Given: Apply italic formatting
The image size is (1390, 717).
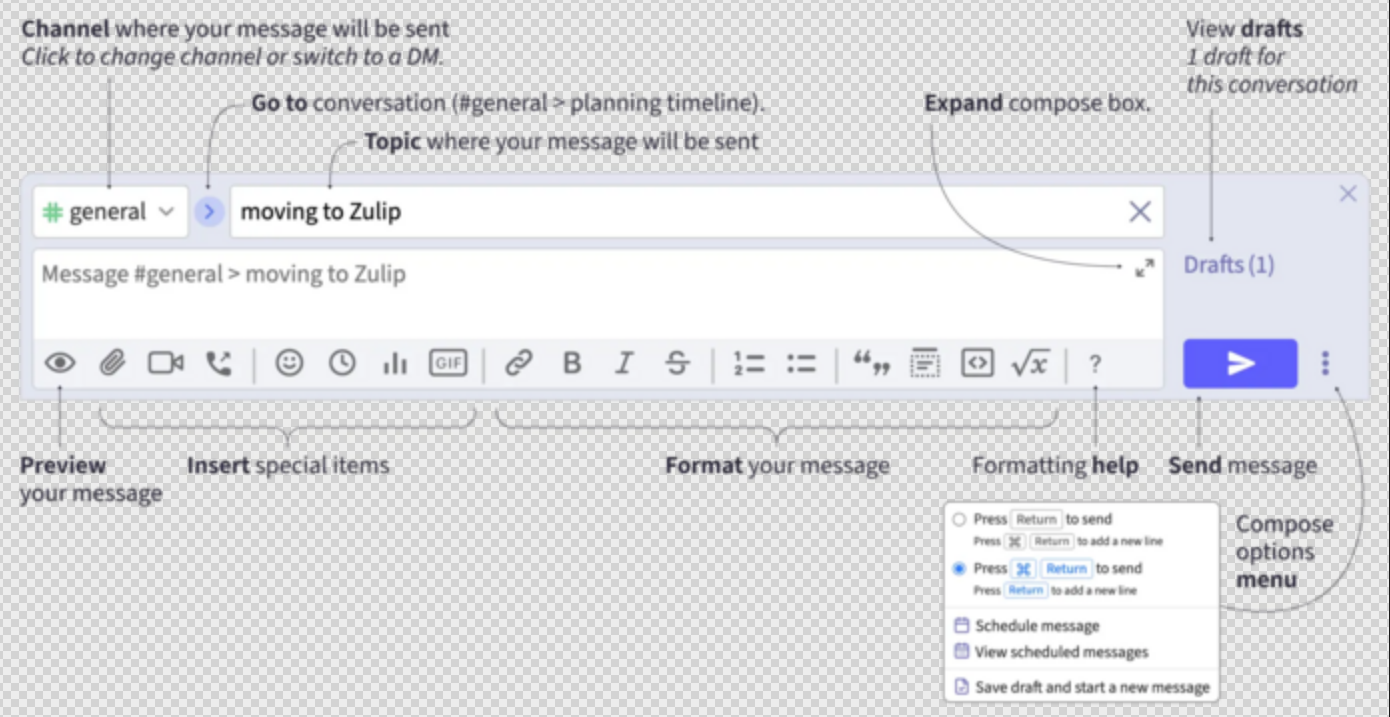Looking at the screenshot, I should (624, 363).
